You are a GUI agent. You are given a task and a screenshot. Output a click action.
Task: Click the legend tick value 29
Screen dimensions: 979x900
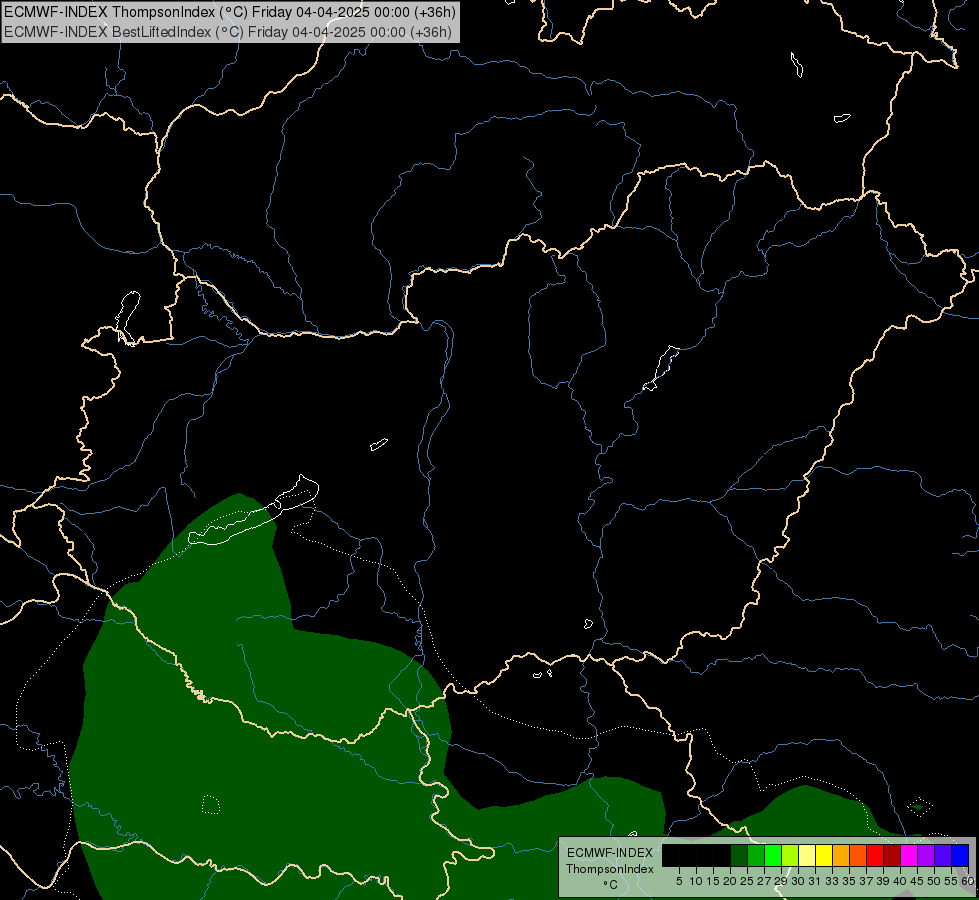[780, 881]
